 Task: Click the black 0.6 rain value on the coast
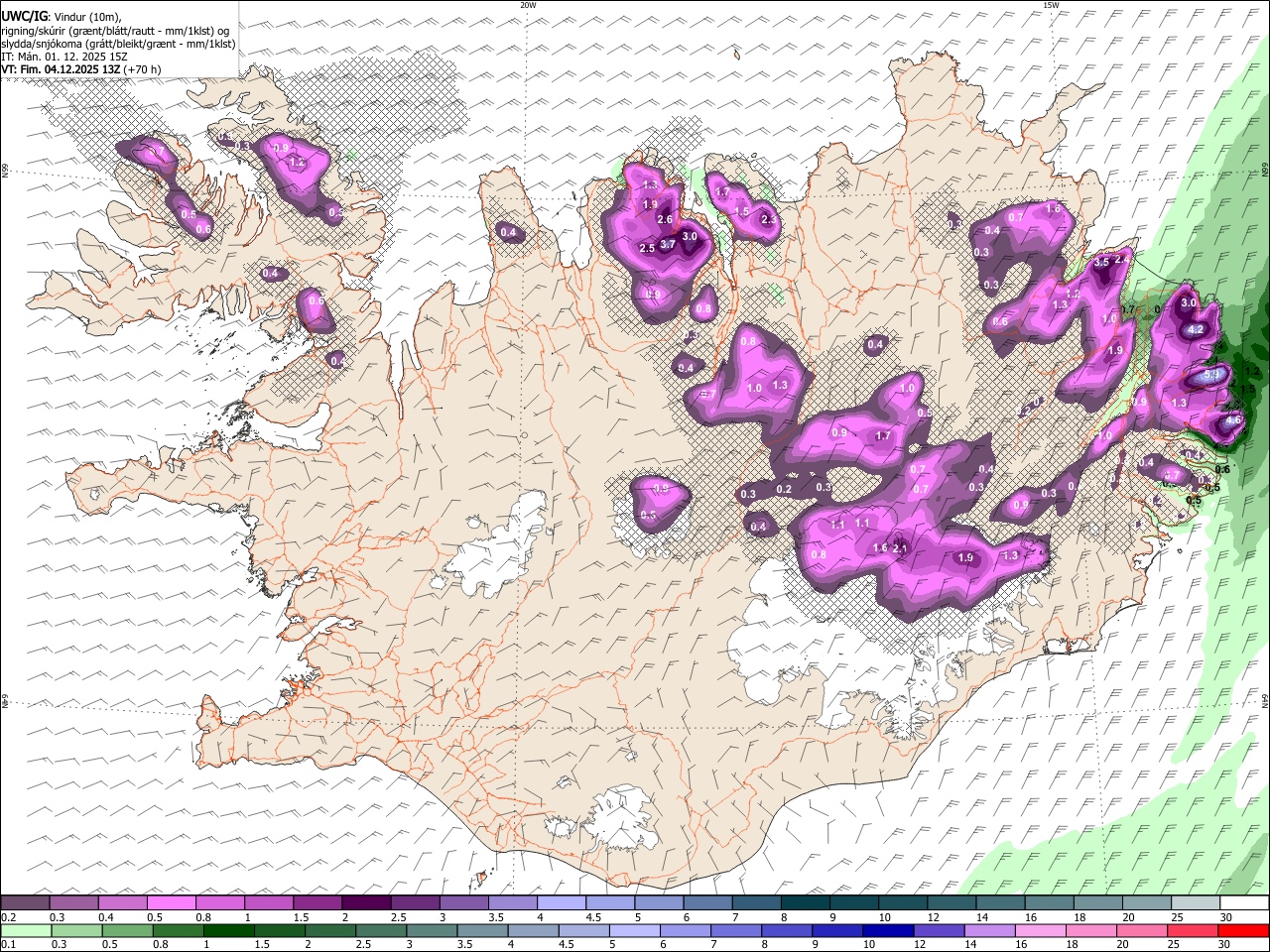pos(1222,469)
